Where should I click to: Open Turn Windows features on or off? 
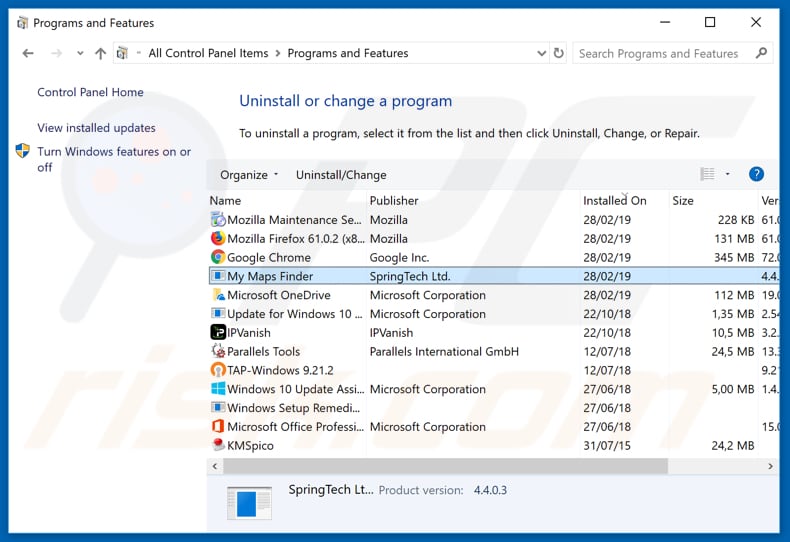pos(114,159)
